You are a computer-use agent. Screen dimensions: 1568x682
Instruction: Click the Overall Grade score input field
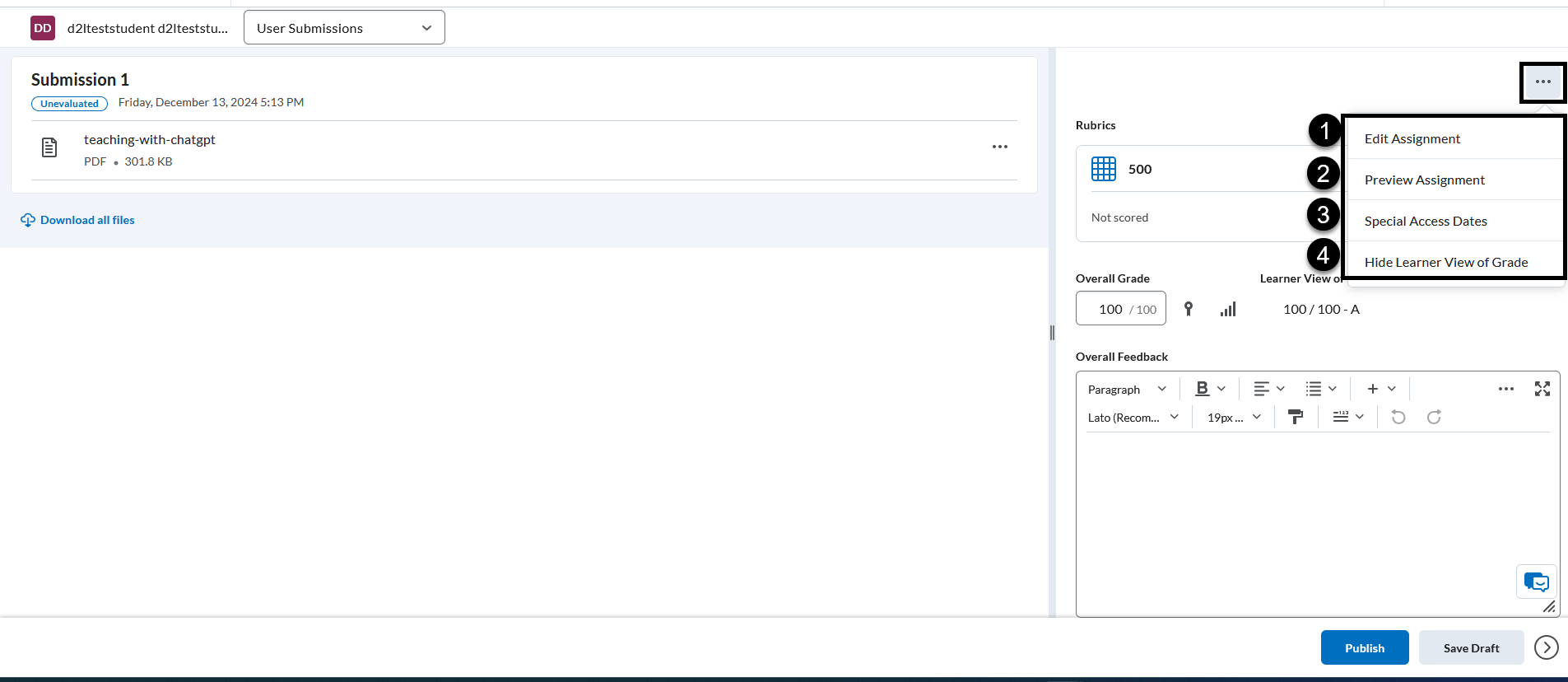(1110, 309)
